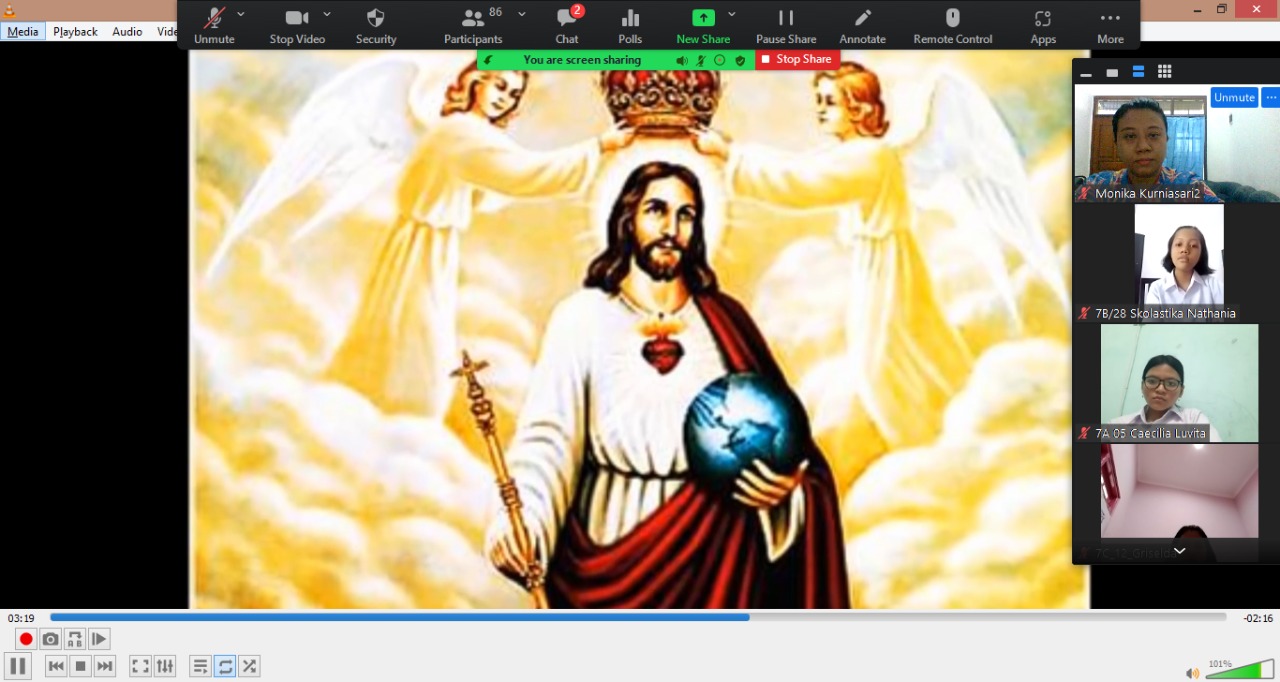Screen dimensions: 1280x682
Task: Pause Share in Zoom toolbar
Action: pyautogui.click(x=786, y=26)
